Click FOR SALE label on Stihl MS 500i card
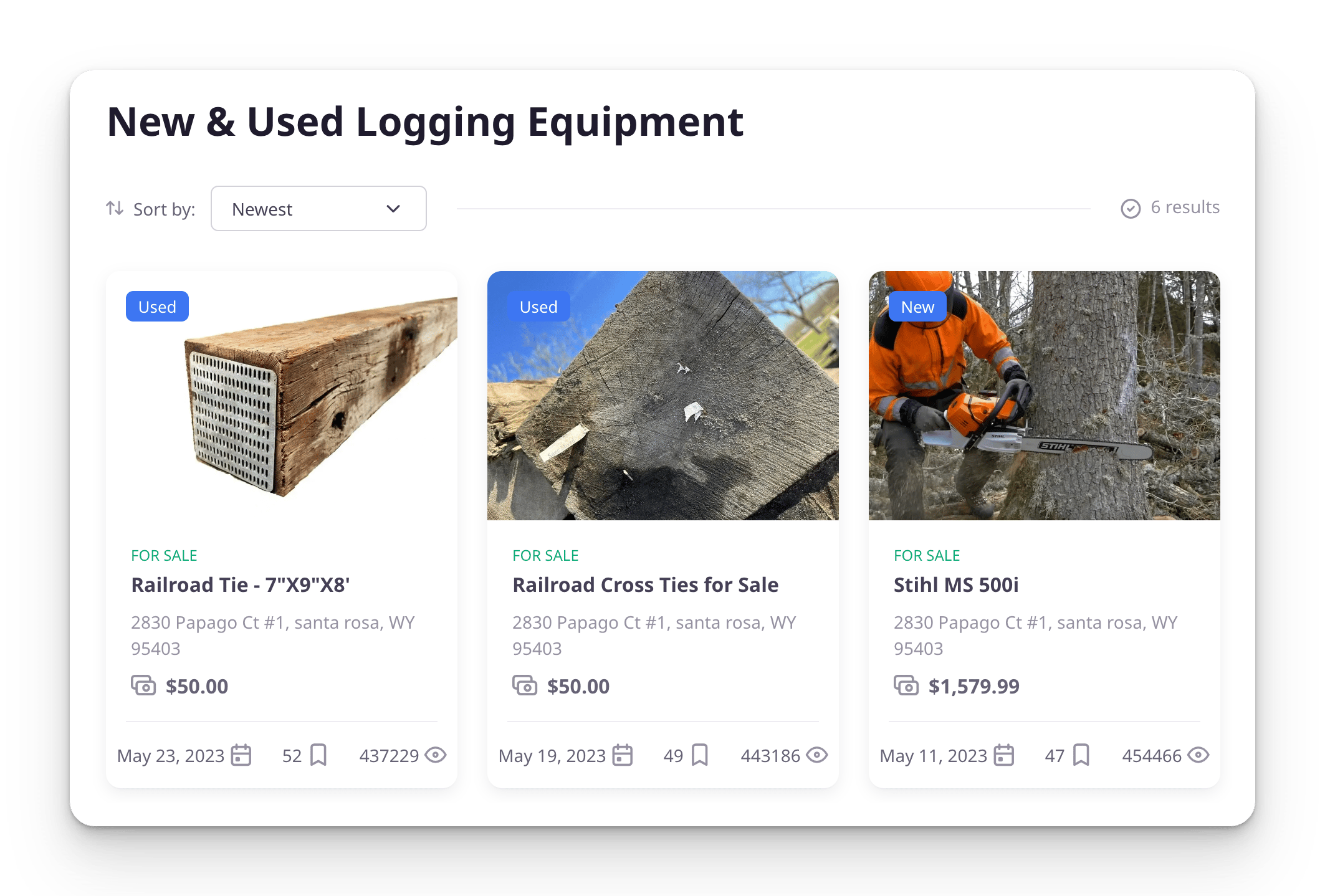This screenshot has width=1325, height=896. (927, 556)
